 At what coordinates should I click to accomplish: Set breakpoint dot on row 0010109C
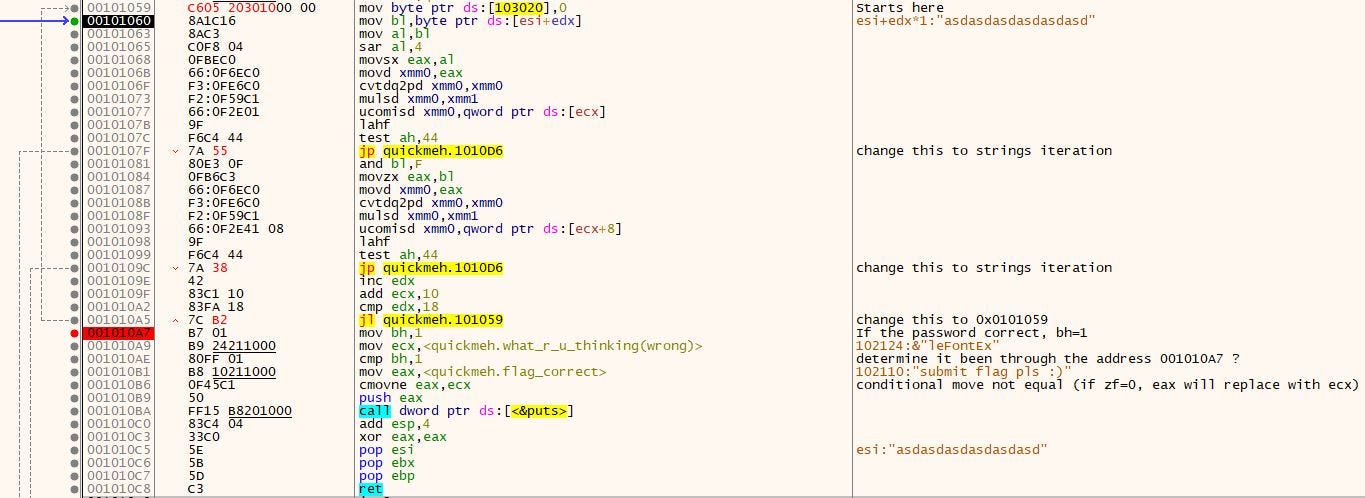(x=74, y=268)
